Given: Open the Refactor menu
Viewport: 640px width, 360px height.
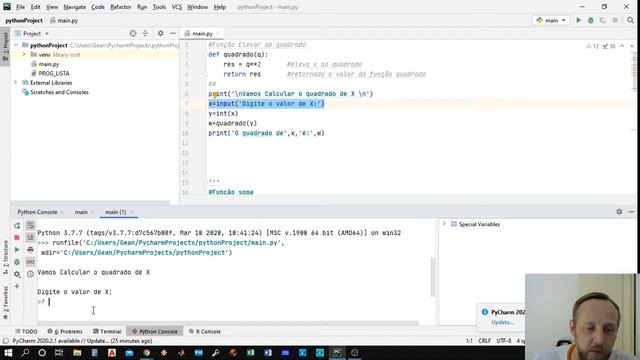Looking at the screenshot, I should (121, 7).
